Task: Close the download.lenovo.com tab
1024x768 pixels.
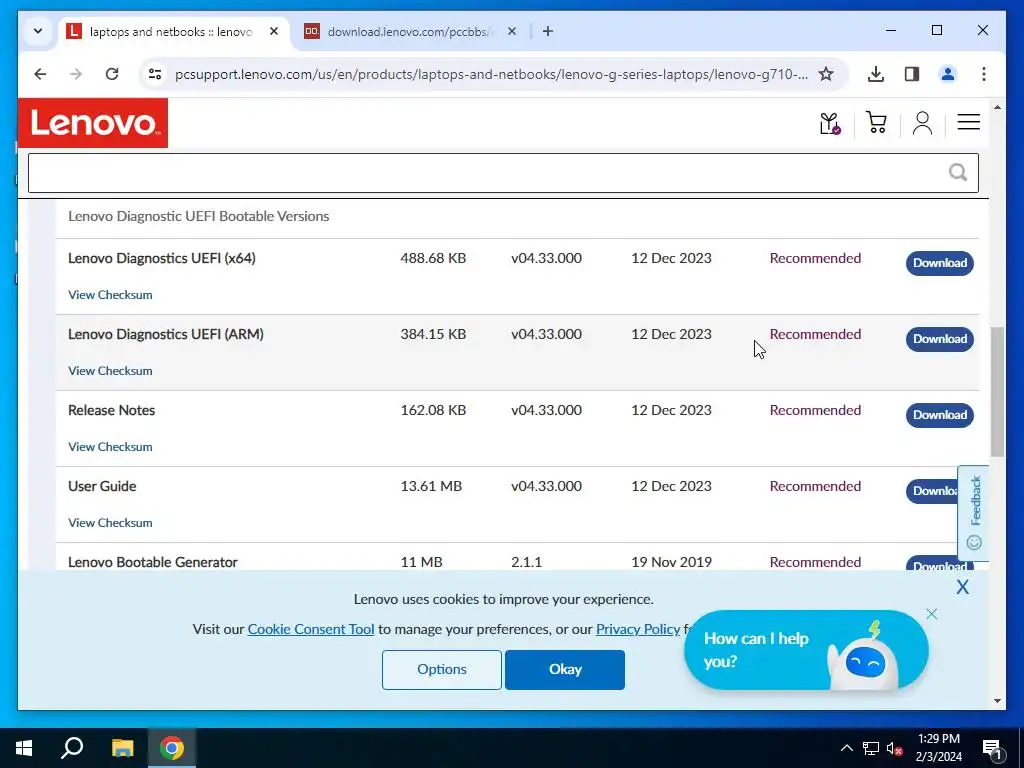Action: click(512, 31)
